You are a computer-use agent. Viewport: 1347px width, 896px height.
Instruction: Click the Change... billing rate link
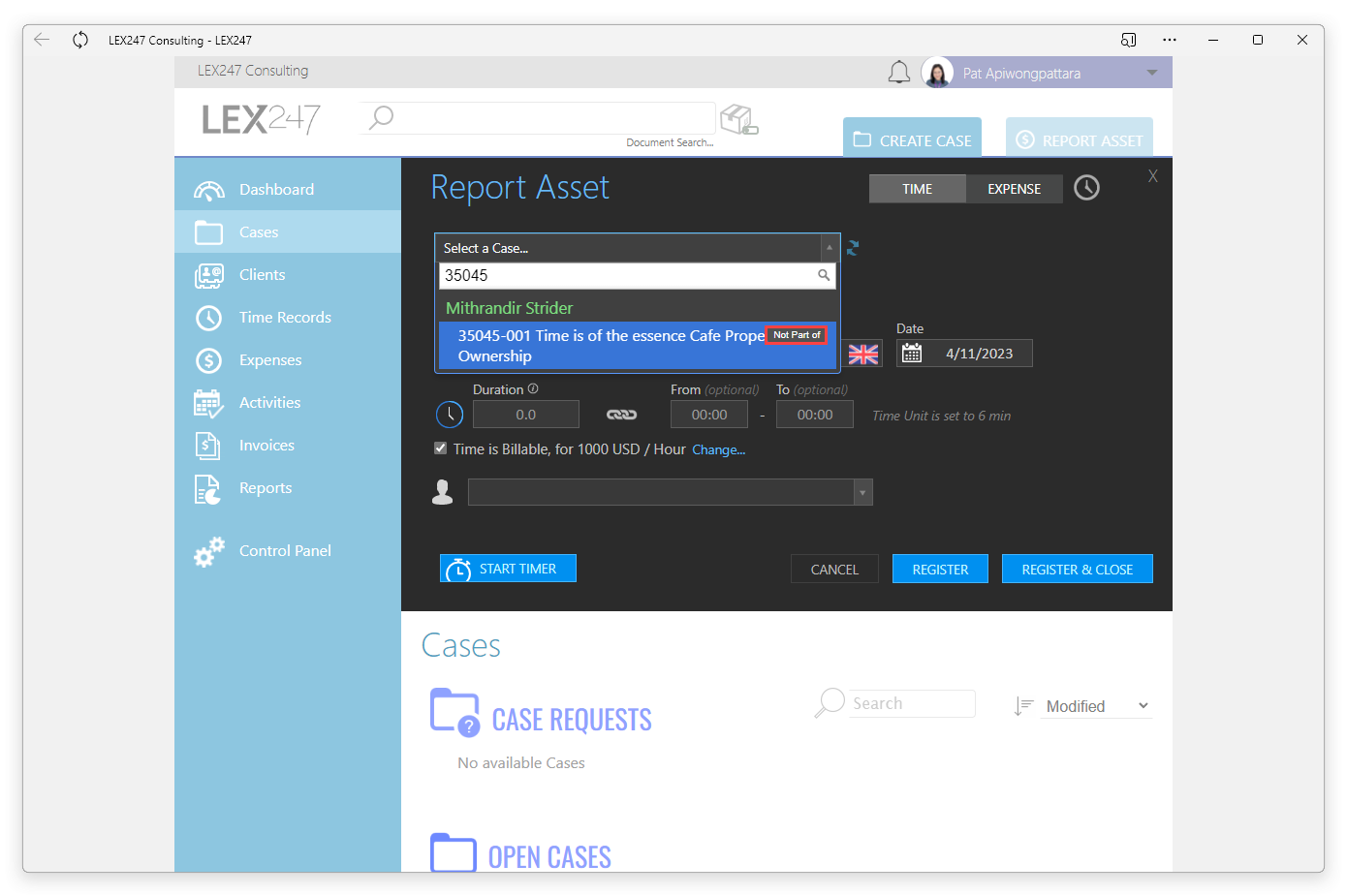point(718,449)
